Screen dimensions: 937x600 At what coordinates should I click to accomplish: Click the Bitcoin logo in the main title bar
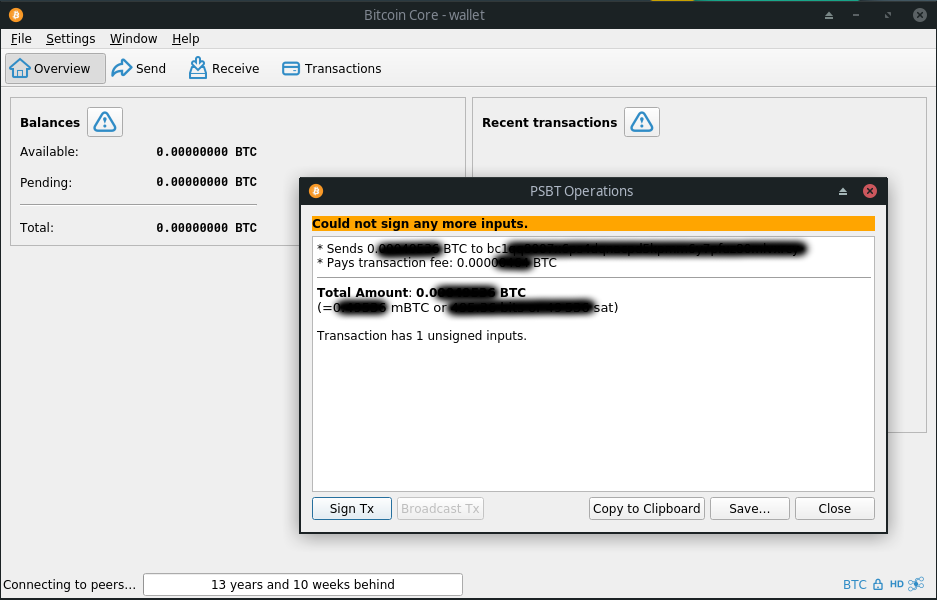point(16,15)
